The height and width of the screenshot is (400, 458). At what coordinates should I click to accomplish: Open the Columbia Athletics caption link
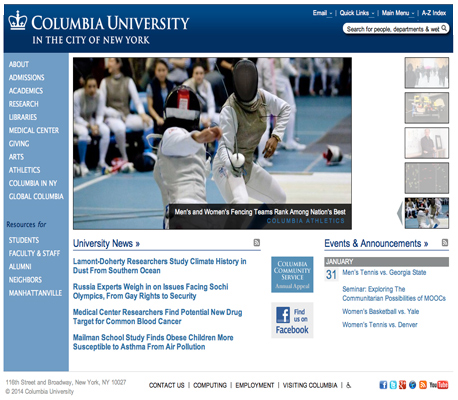click(x=305, y=221)
